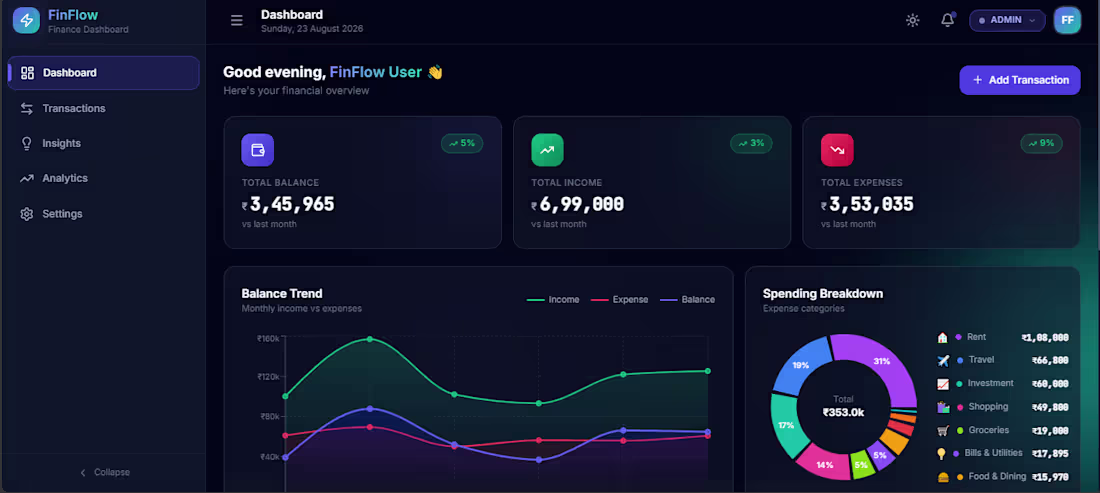Toggle the Expense series in chart legend
Image resolution: width=1100 pixels, height=493 pixels.
point(619,299)
